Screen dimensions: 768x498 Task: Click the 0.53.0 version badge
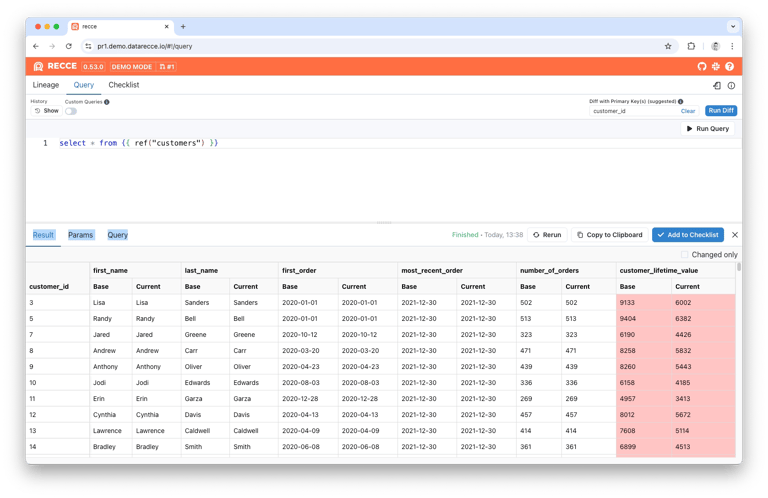93,67
